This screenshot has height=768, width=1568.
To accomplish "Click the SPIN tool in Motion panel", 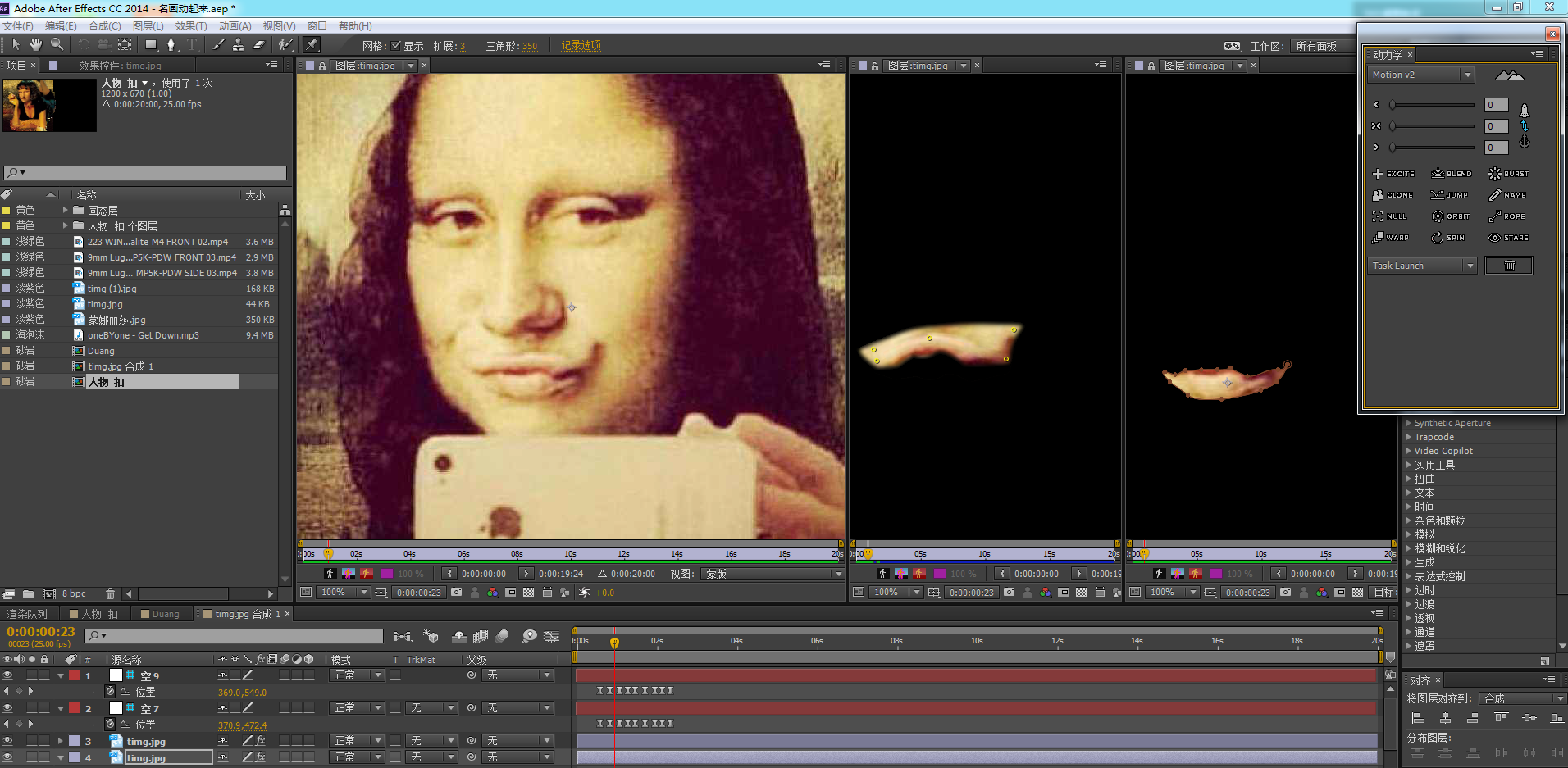I will point(1448,238).
